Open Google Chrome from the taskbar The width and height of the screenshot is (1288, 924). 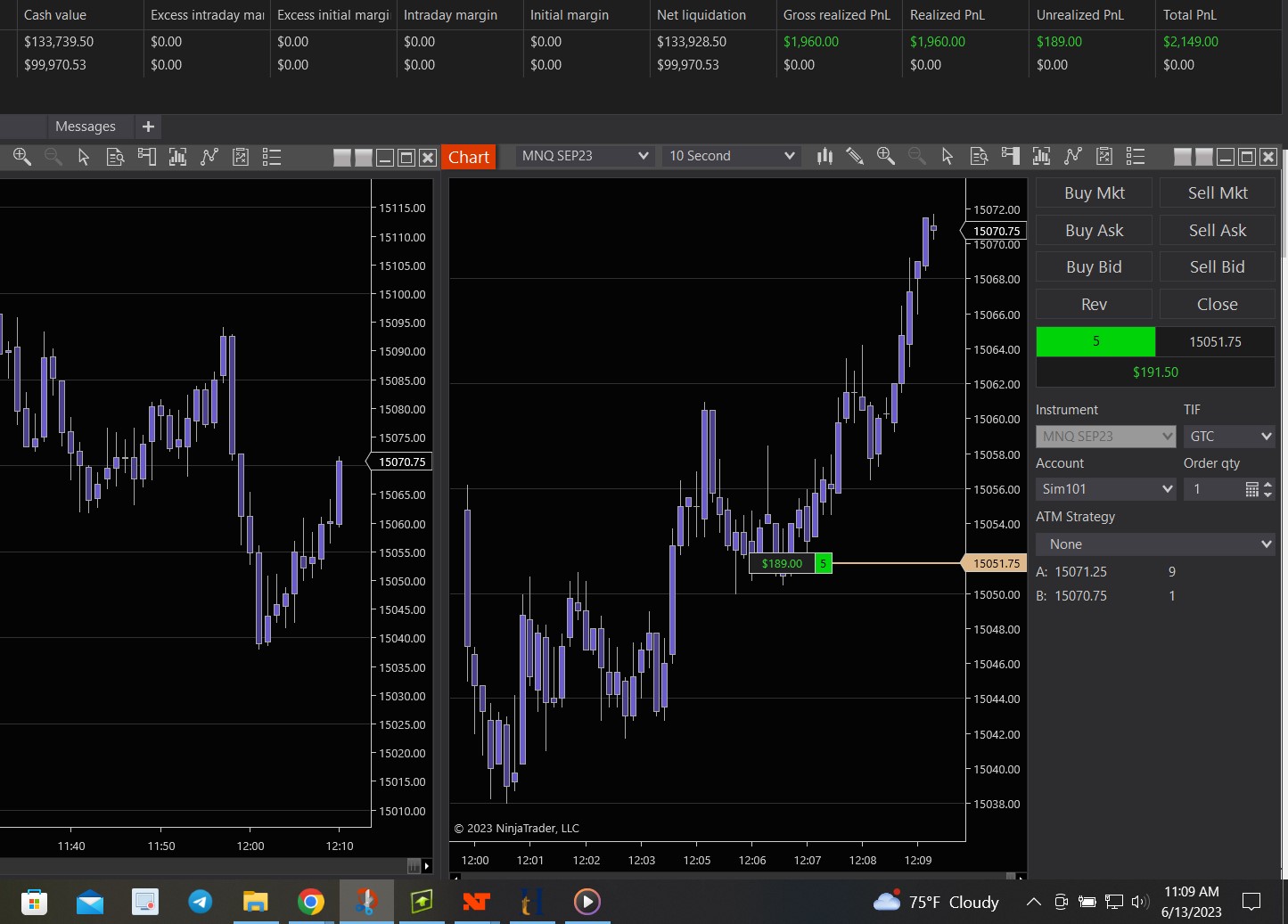click(310, 902)
